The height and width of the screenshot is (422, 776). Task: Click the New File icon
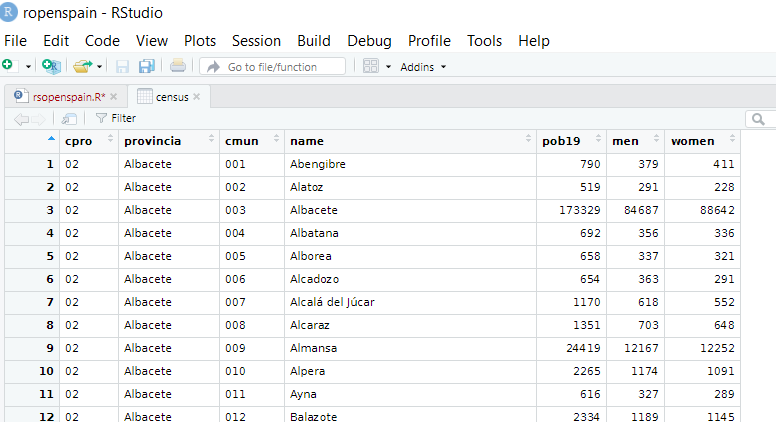coord(9,66)
